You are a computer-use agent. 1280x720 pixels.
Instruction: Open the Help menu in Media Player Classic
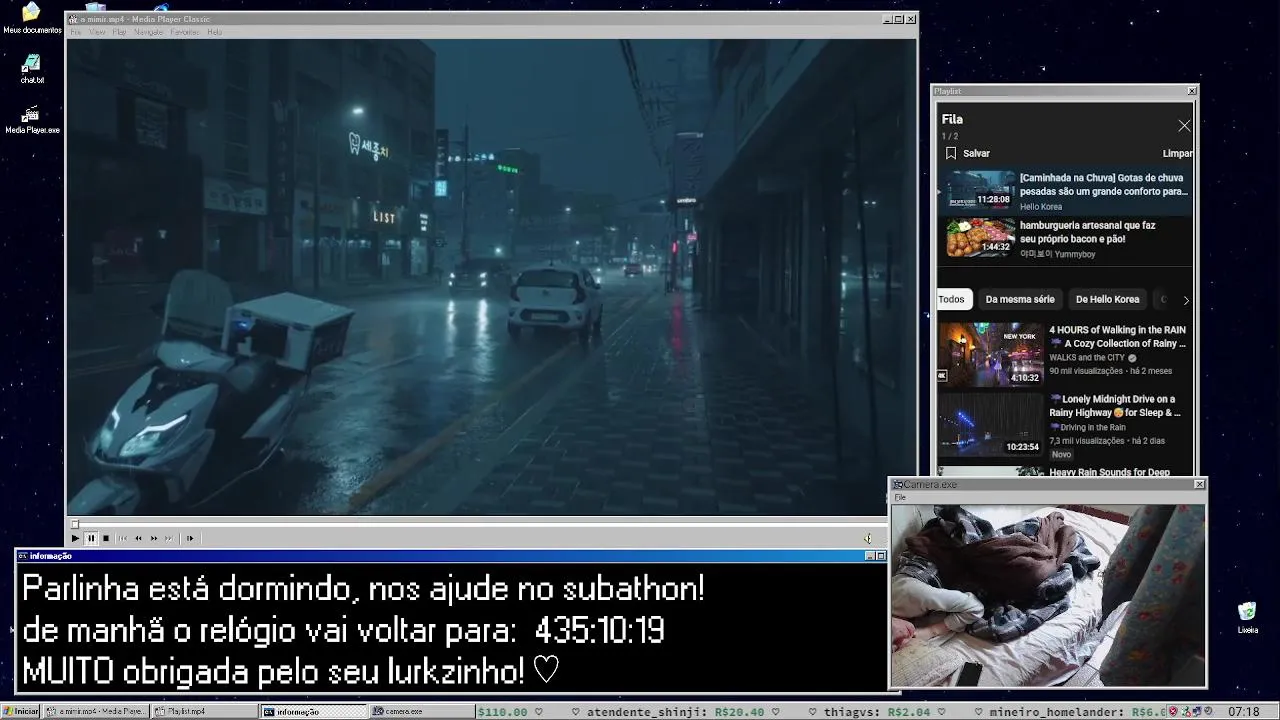[214, 32]
